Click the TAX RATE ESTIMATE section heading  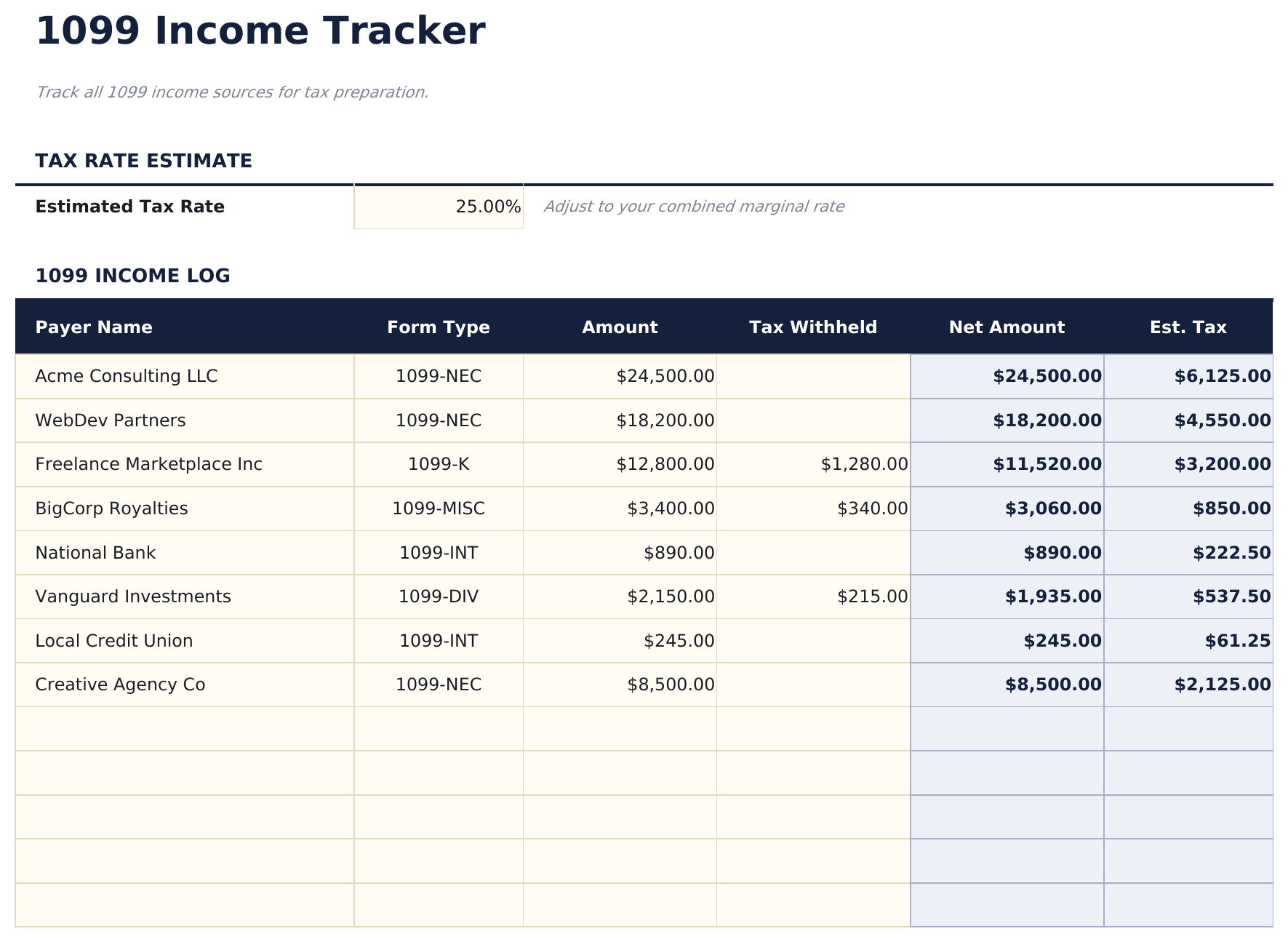click(144, 161)
